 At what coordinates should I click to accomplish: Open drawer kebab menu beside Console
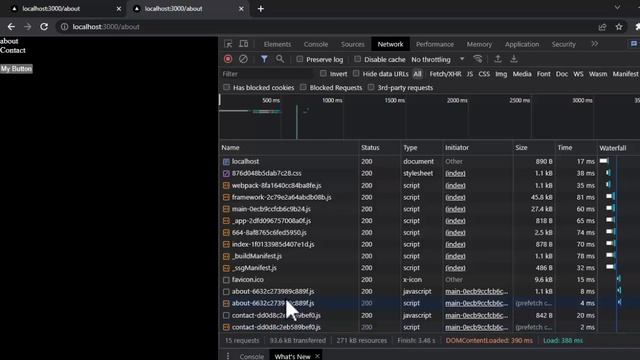click(x=228, y=356)
